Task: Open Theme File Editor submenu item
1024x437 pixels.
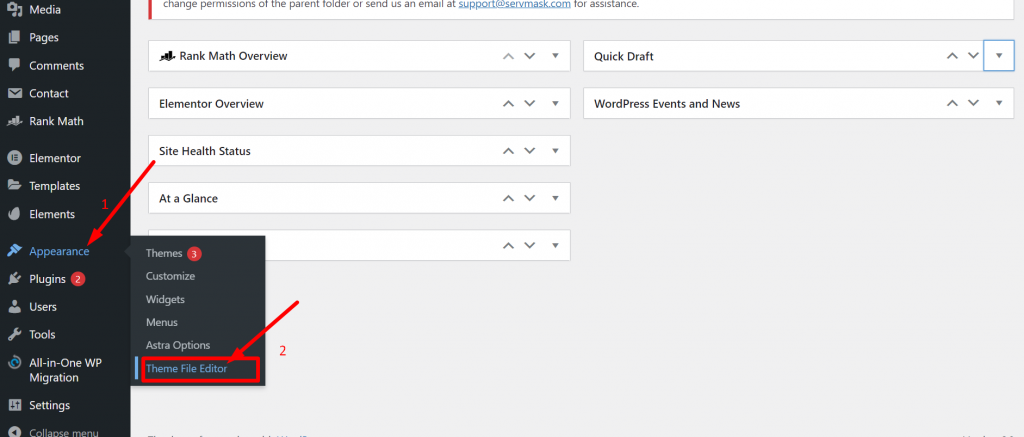Action: [x=187, y=368]
